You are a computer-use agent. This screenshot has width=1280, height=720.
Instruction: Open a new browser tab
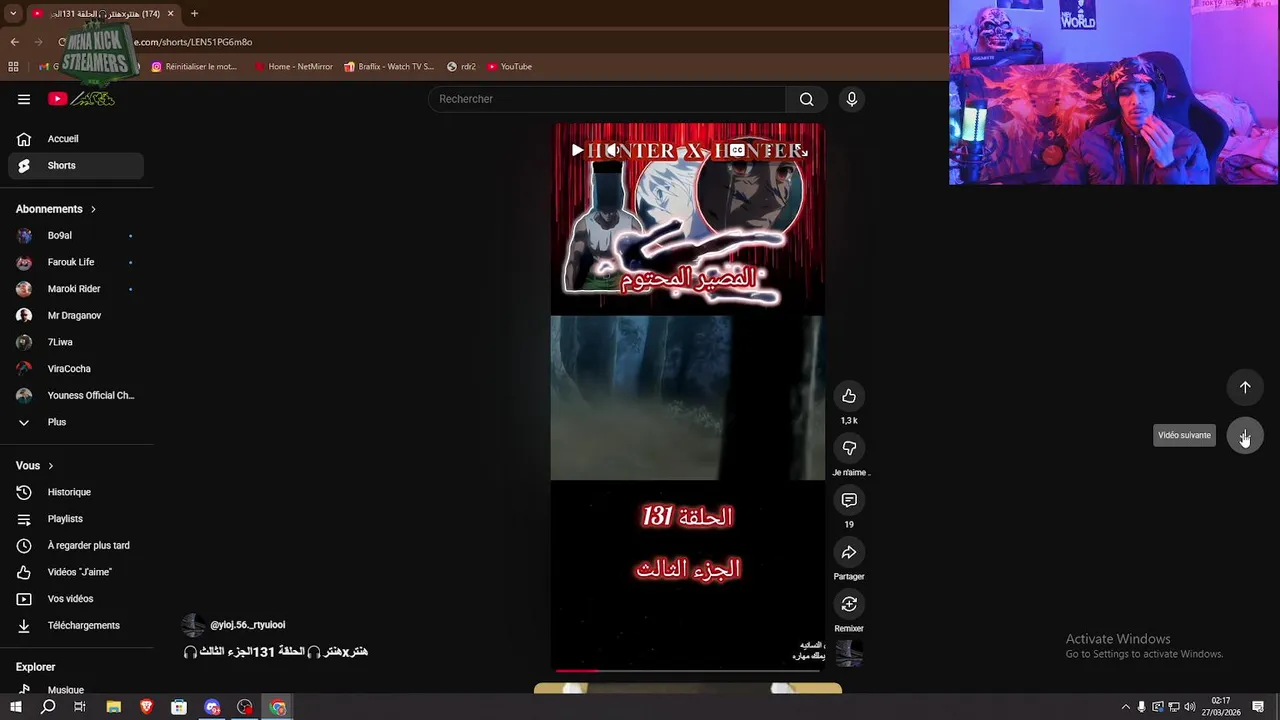coord(194,14)
